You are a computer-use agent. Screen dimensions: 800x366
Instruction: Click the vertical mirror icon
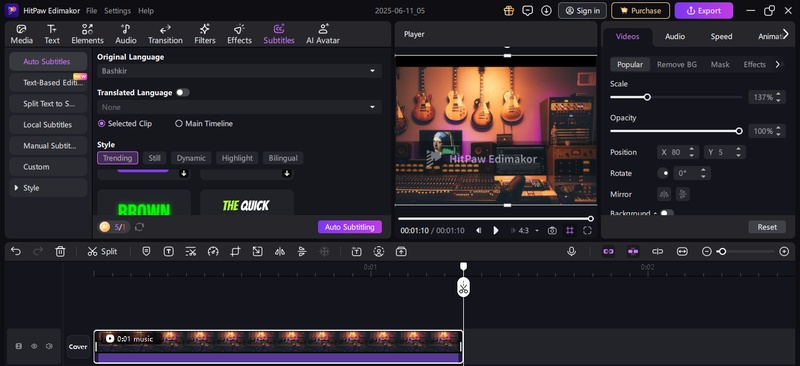point(682,194)
